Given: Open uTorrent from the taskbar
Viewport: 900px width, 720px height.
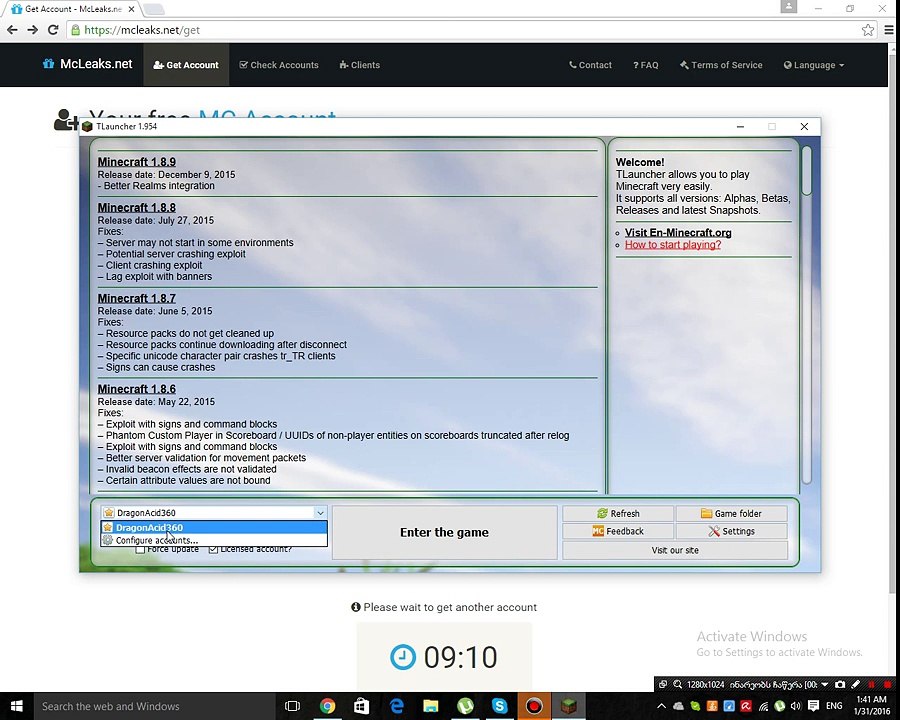Looking at the screenshot, I should pyautogui.click(x=465, y=706).
